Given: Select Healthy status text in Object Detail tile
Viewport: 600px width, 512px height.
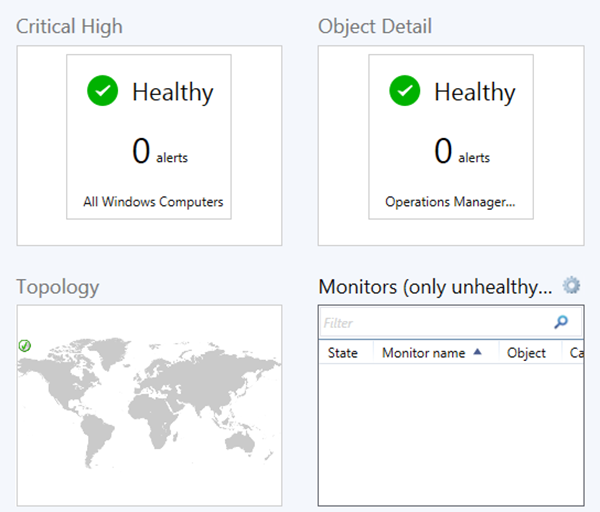Looking at the screenshot, I should pyautogui.click(x=474, y=93).
